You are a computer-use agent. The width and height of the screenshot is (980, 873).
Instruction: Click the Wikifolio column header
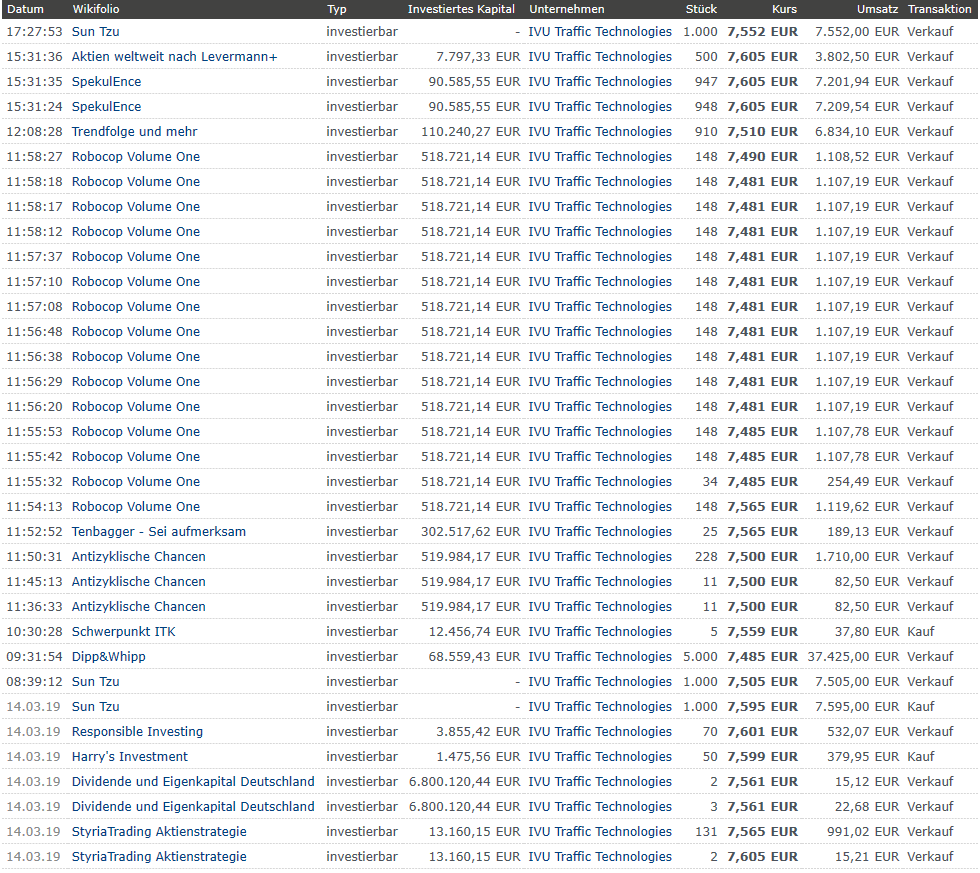pos(96,9)
